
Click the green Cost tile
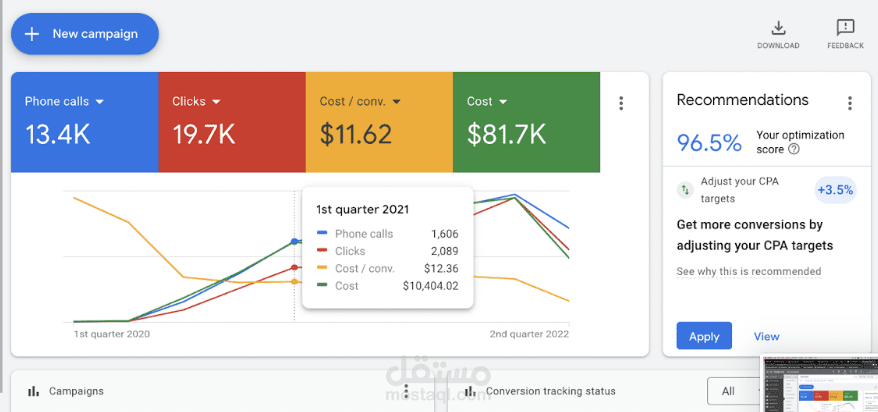526,122
